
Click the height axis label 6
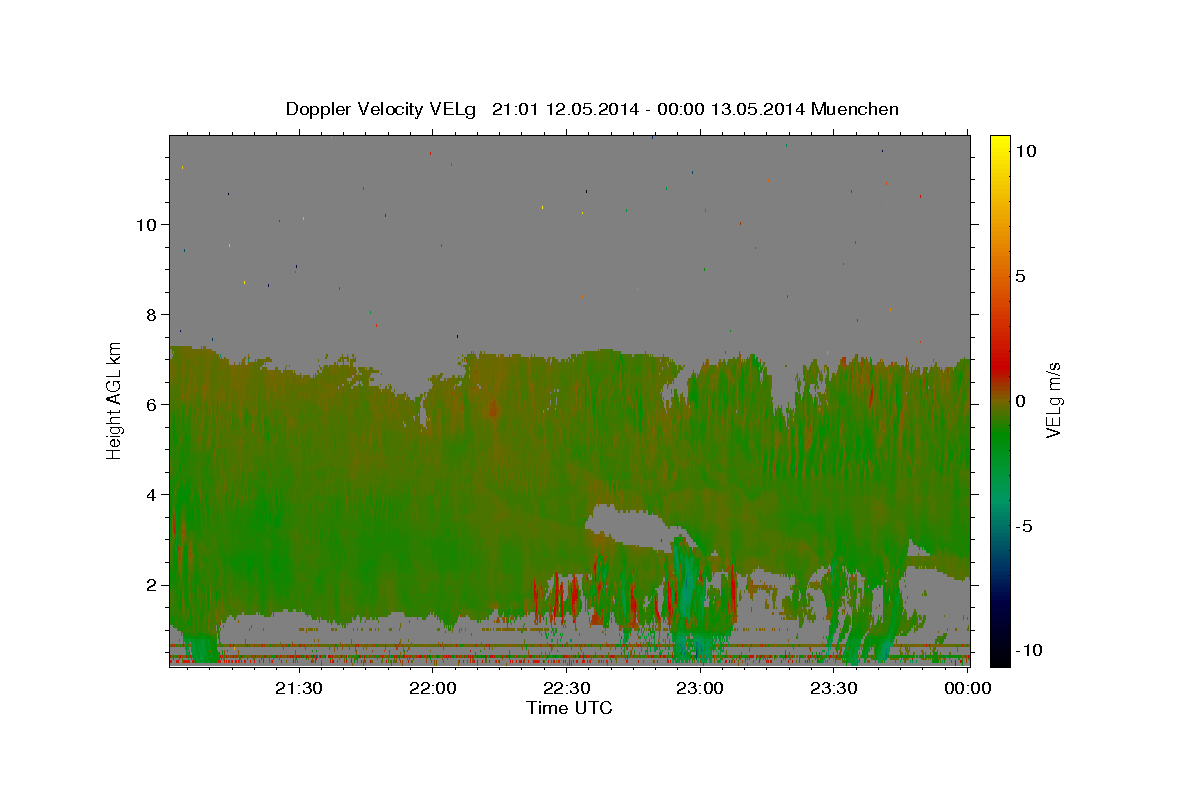[150, 404]
